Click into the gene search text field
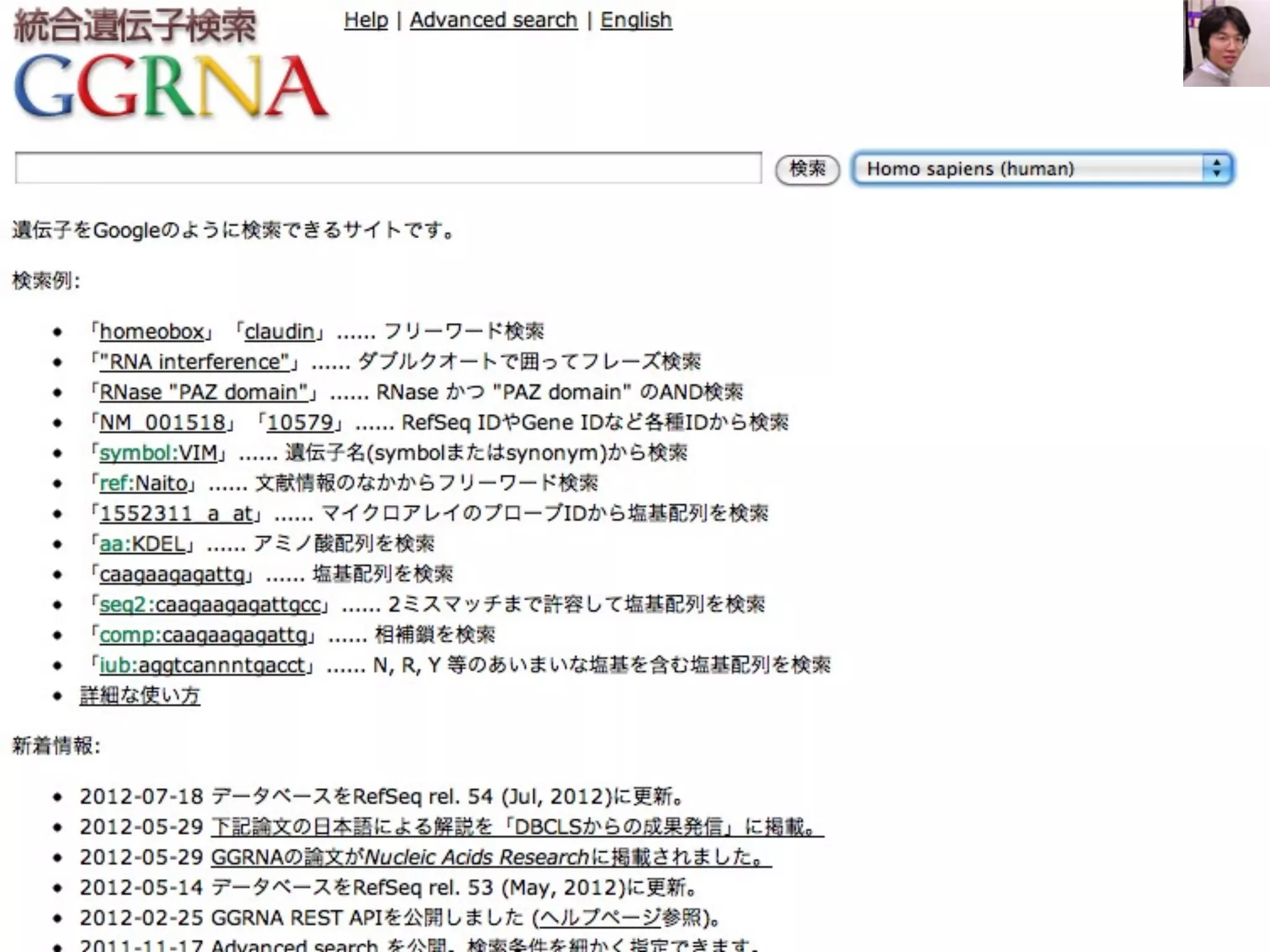Screen dimensions: 1270x952 point(388,169)
